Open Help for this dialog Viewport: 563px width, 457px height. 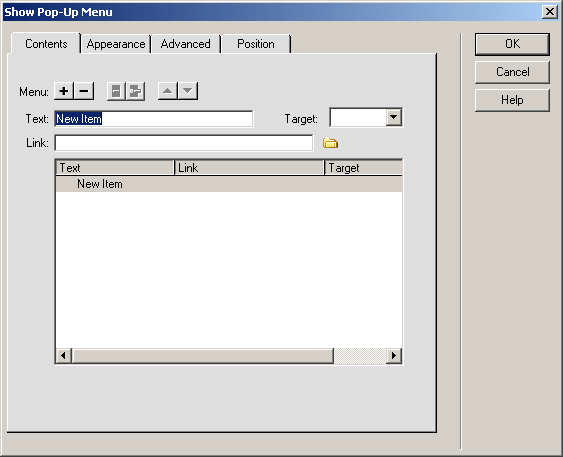click(512, 100)
